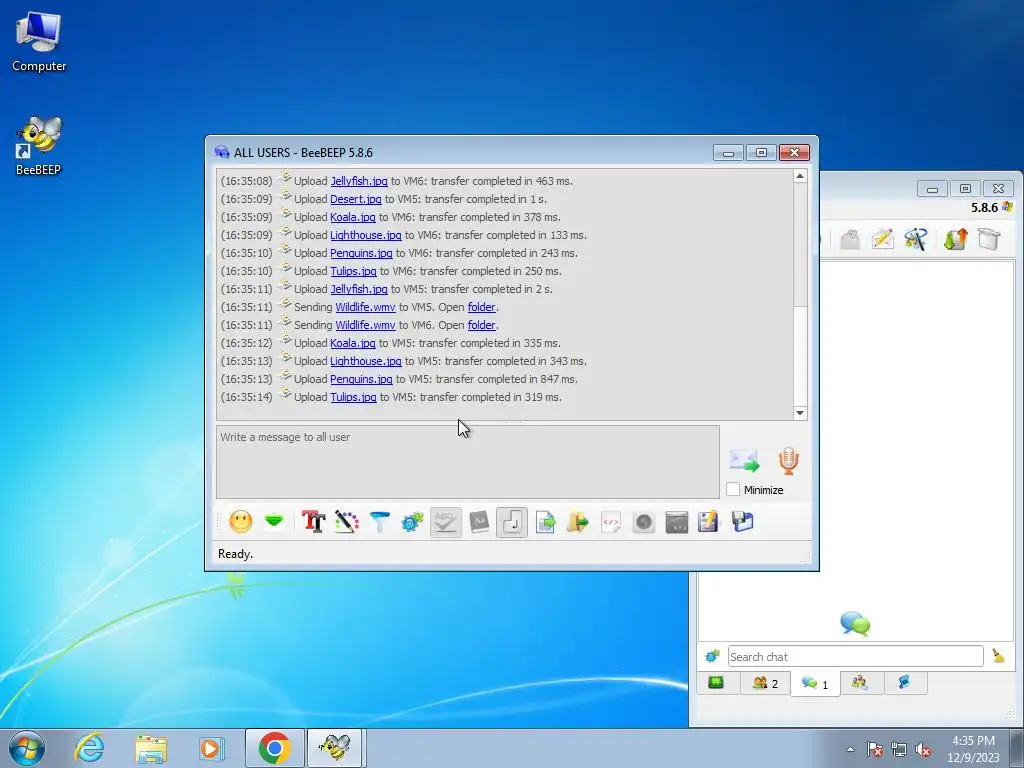Click the Windows flag icon beside 5.8.6
This screenshot has width=1024, height=768.
coord(1007,207)
